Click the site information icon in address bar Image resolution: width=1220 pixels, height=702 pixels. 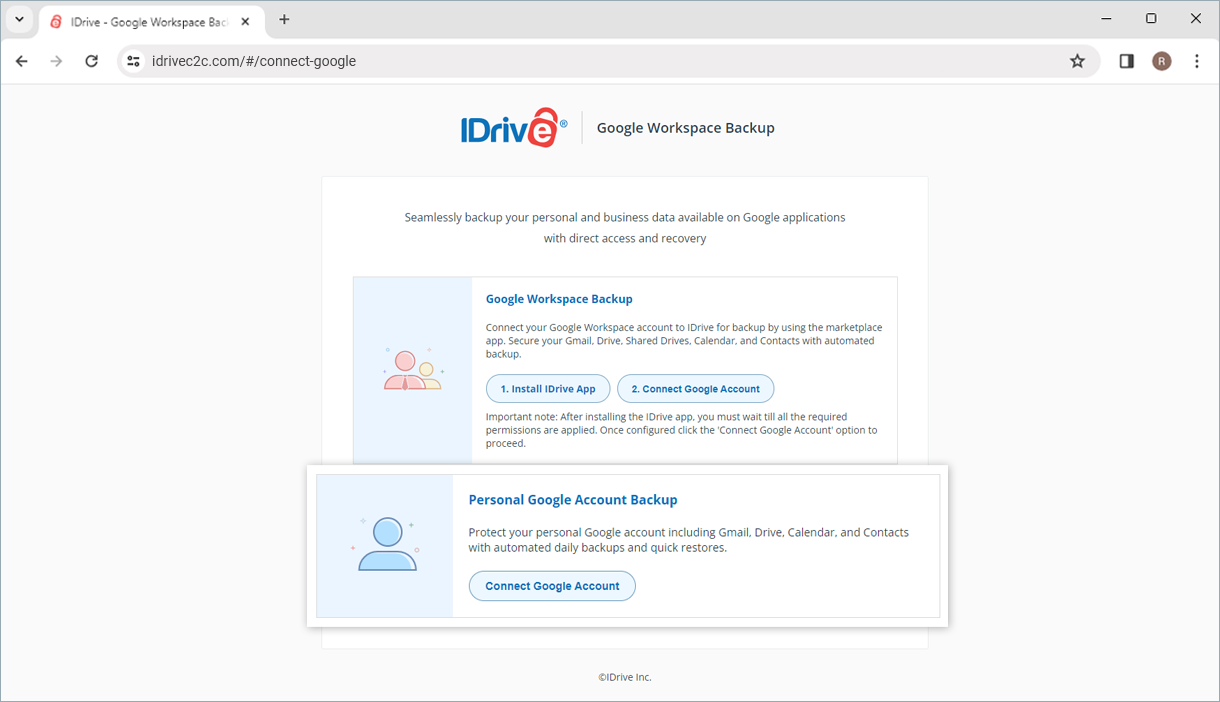pos(134,61)
